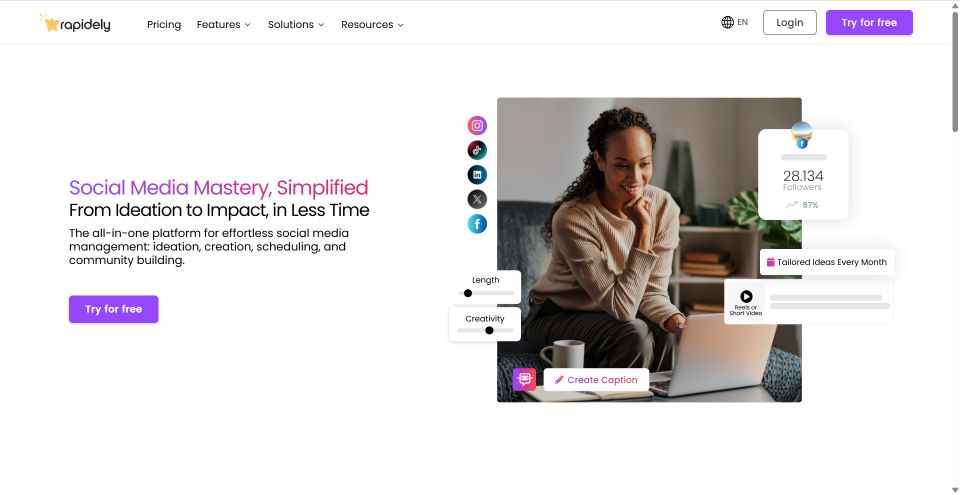Click the Instagram icon

[x=477, y=126]
